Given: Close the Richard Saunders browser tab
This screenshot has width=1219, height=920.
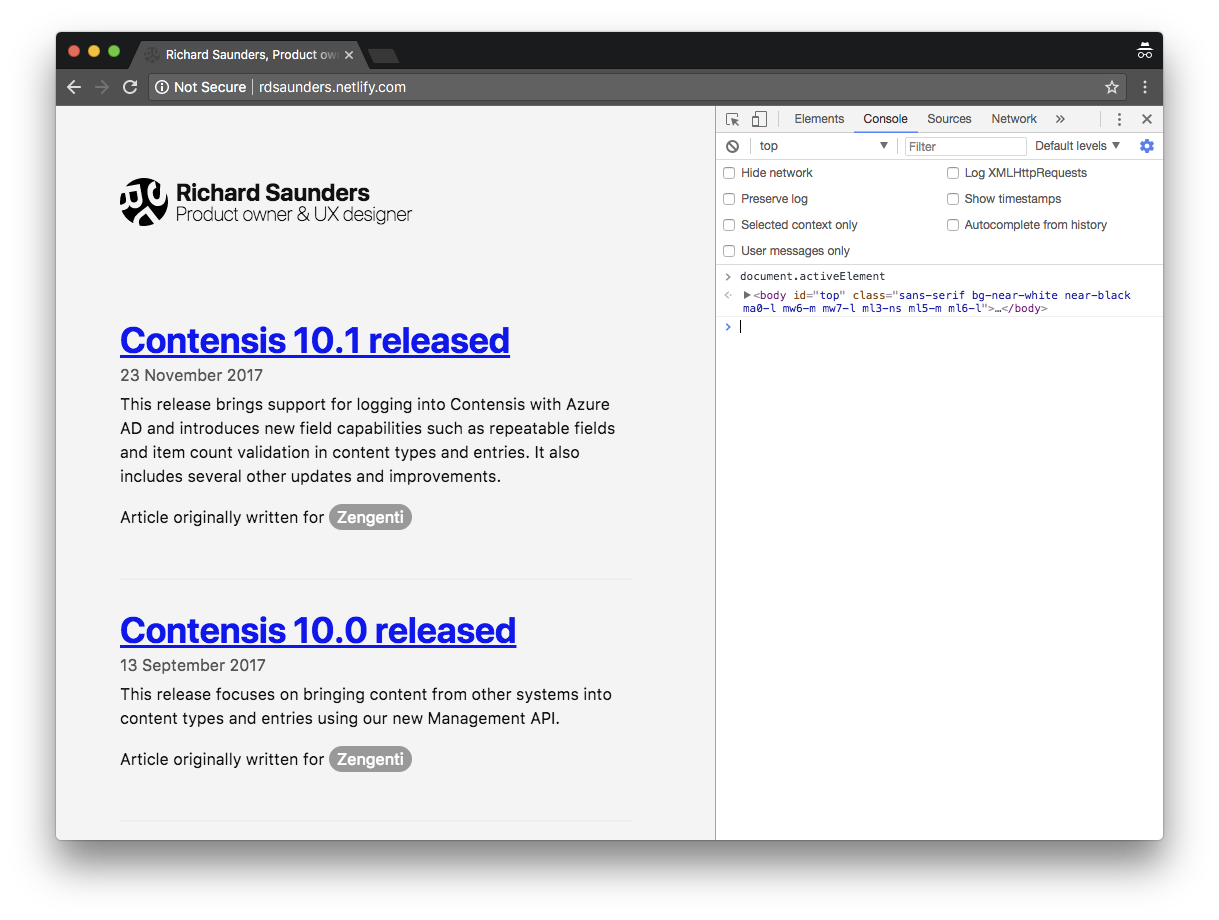Looking at the screenshot, I should click(349, 55).
